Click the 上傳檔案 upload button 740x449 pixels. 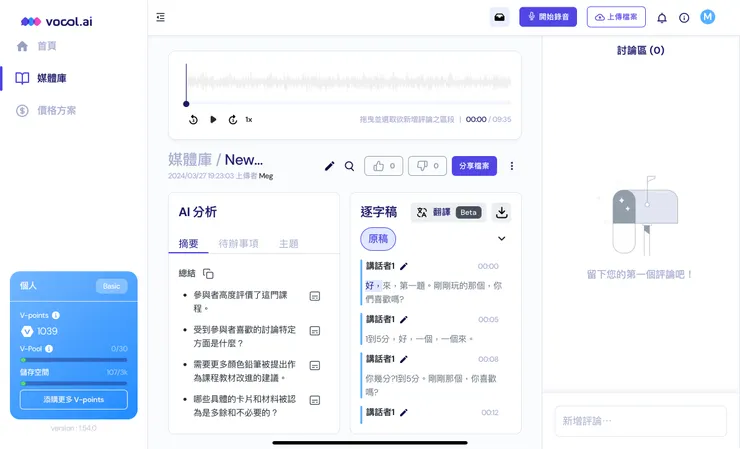[616, 17]
